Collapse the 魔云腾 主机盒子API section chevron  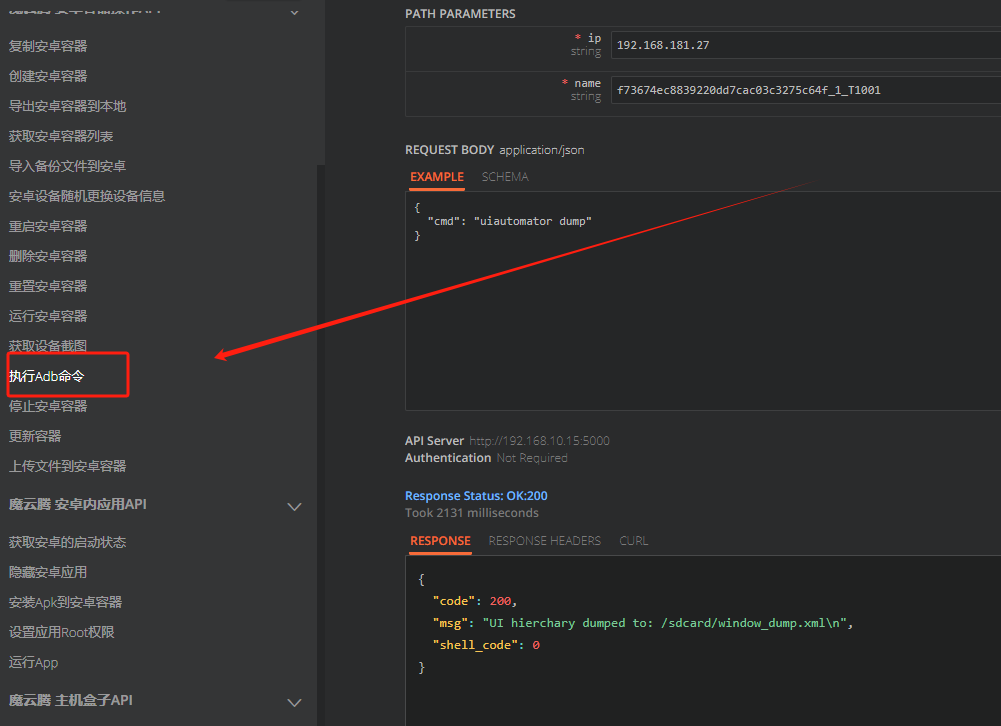click(x=294, y=702)
